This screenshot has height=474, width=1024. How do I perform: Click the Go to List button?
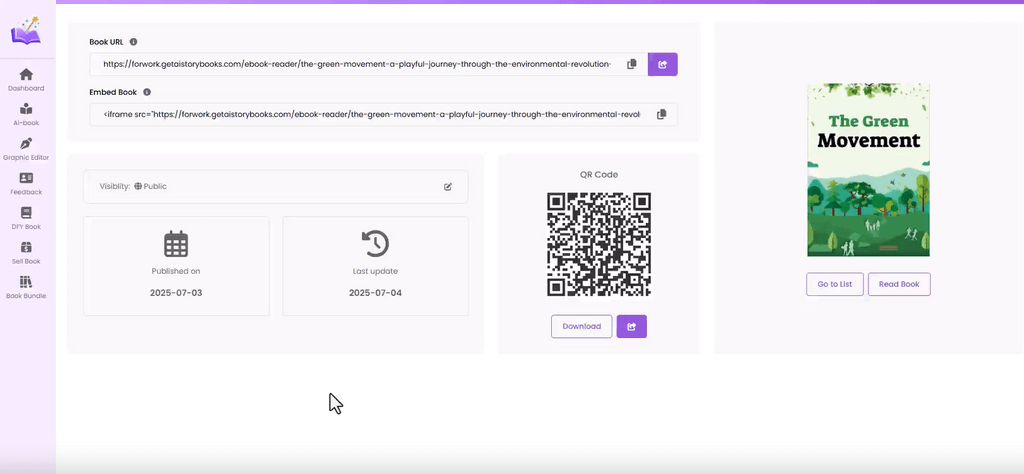(x=835, y=284)
